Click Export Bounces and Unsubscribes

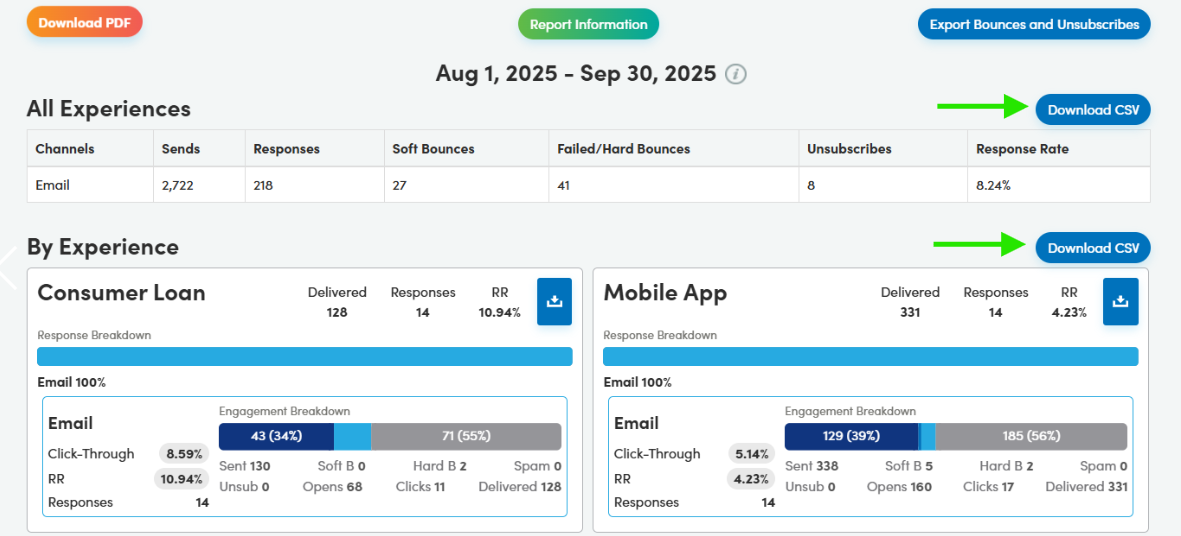click(x=1034, y=25)
